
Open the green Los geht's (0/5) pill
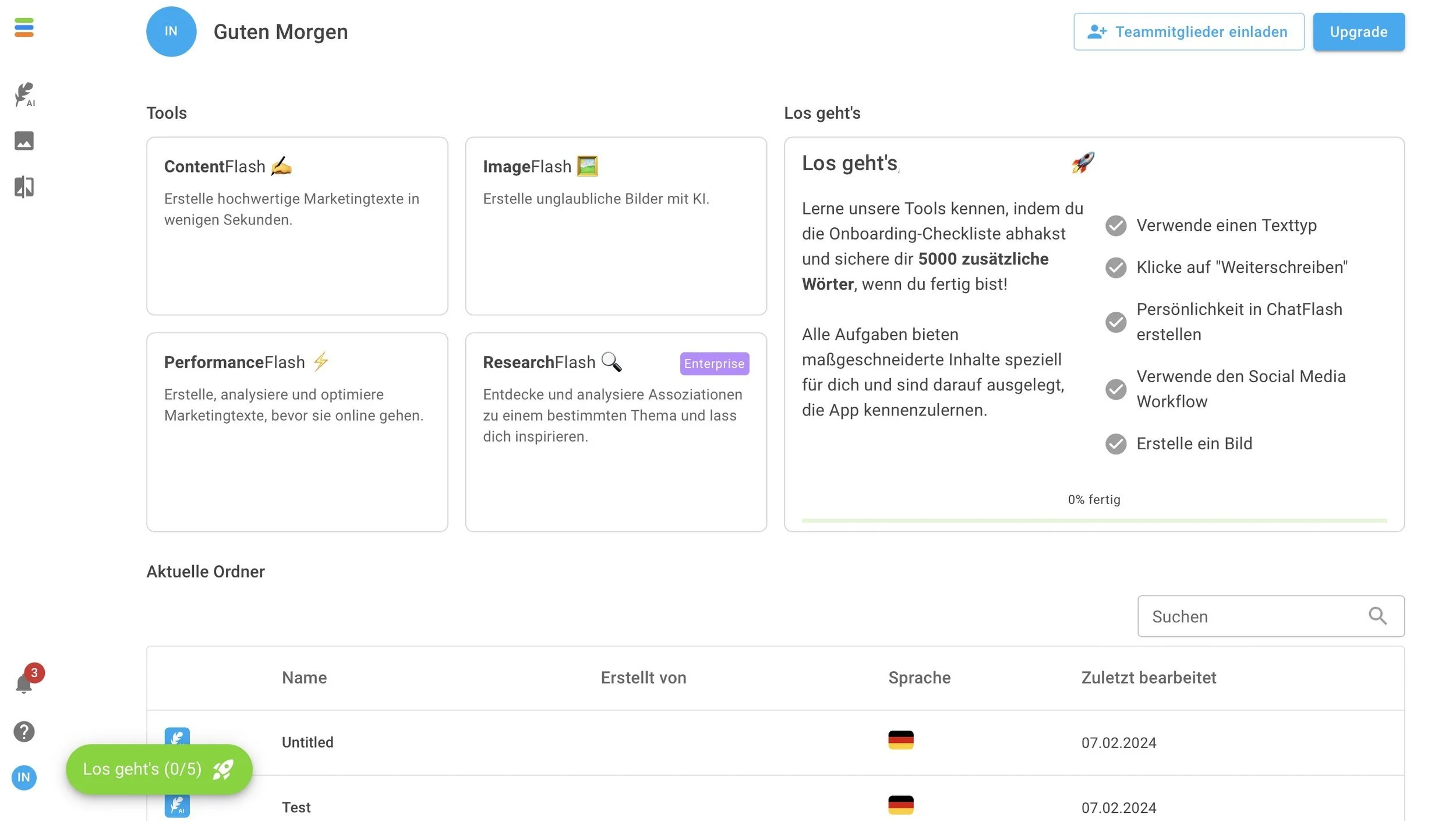point(159,769)
